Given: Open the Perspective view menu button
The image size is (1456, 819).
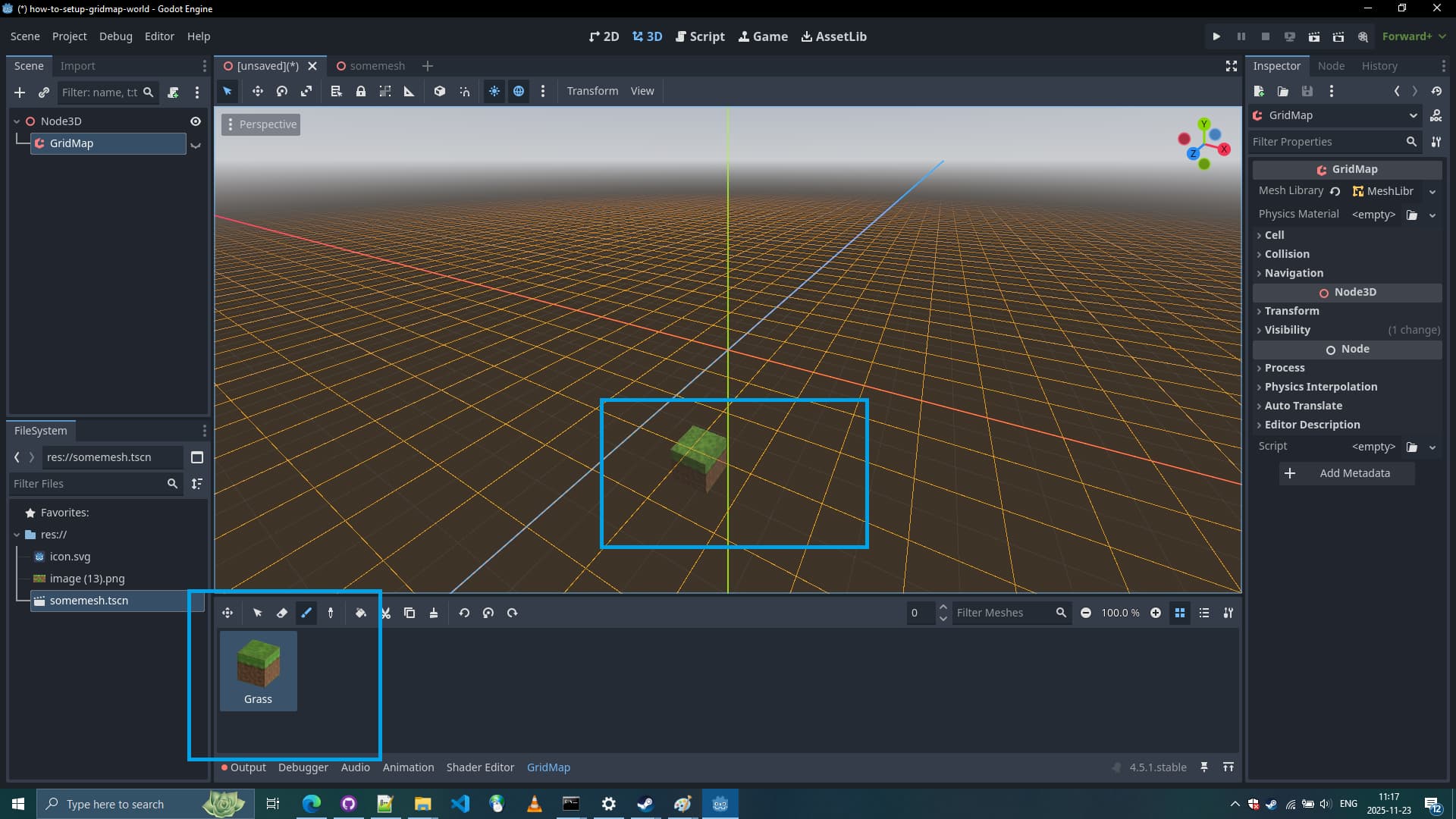Looking at the screenshot, I should [261, 124].
